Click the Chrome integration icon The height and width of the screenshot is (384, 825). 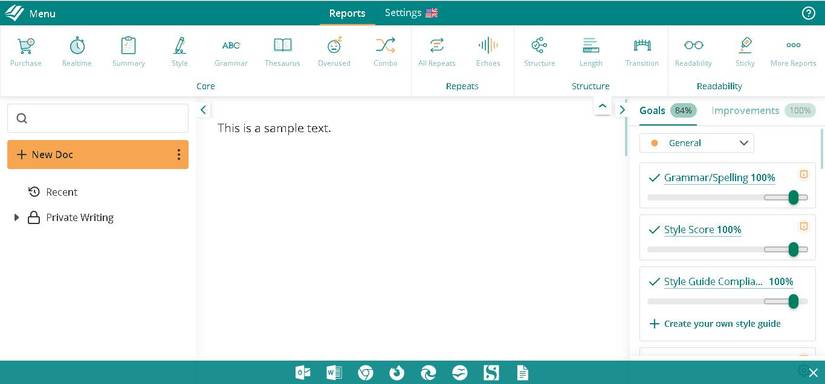click(x=366, y=373)
